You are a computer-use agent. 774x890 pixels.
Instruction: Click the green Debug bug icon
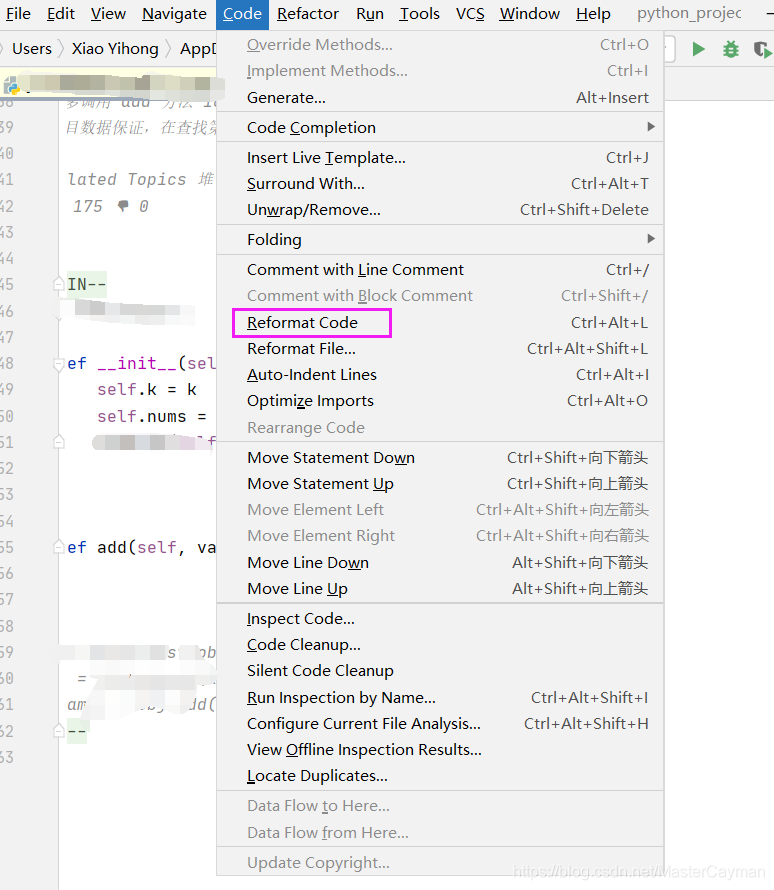(731, 49)
